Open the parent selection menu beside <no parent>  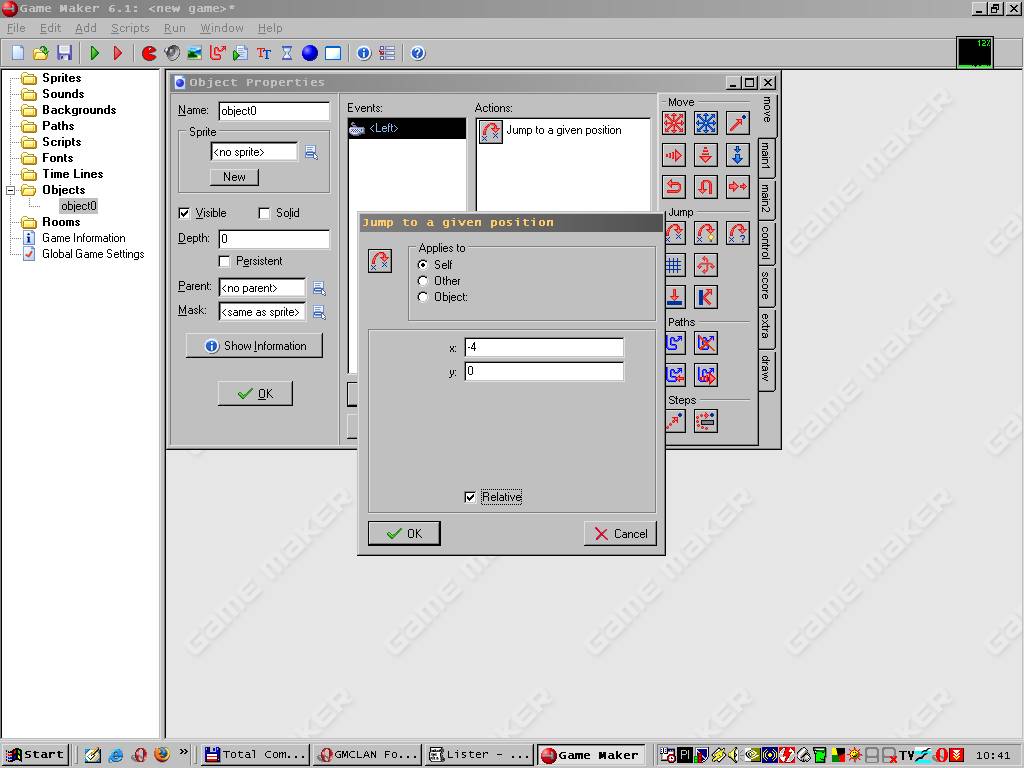tap(319, 288)
